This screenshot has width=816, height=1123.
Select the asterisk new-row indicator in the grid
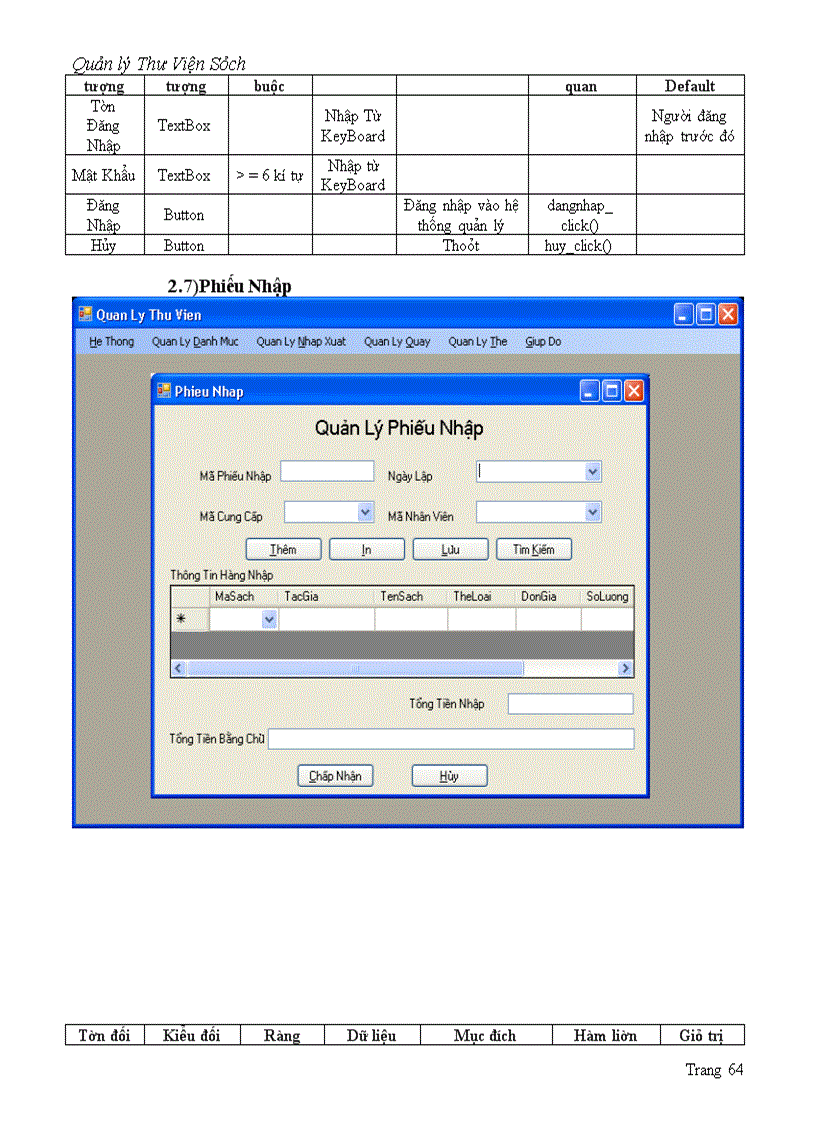tap(183, 618)
